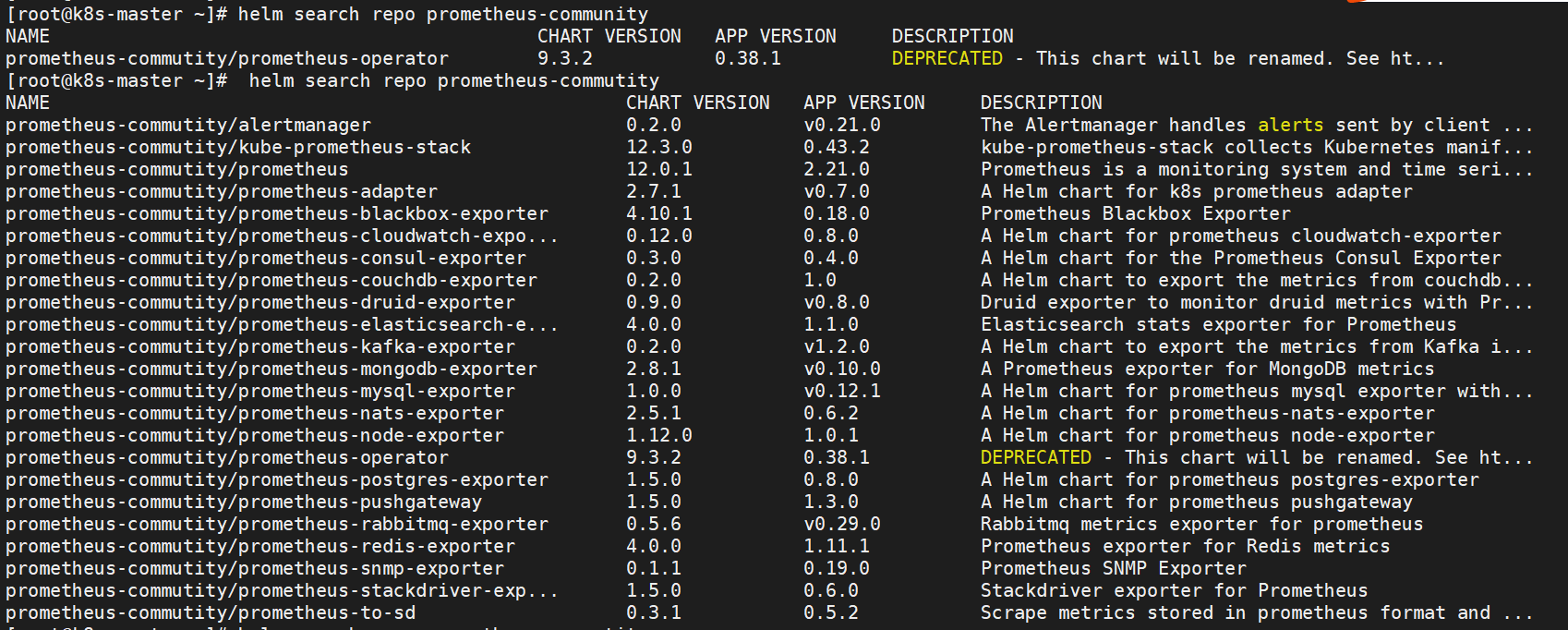Click 'A Helm chart for prometheus pushgateway'
This screenshot has height=630, width=1568.
[1197, 502]
